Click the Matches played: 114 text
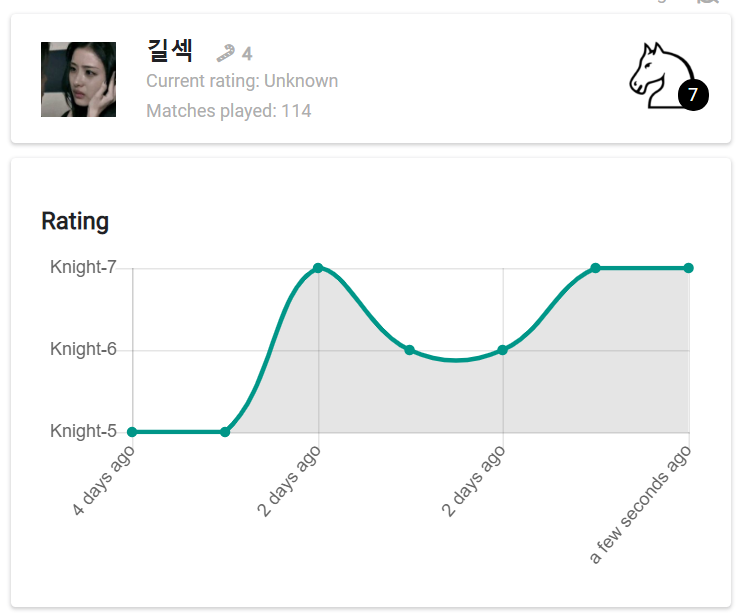This screenshot has width=741, height=616. coord(229,111)
